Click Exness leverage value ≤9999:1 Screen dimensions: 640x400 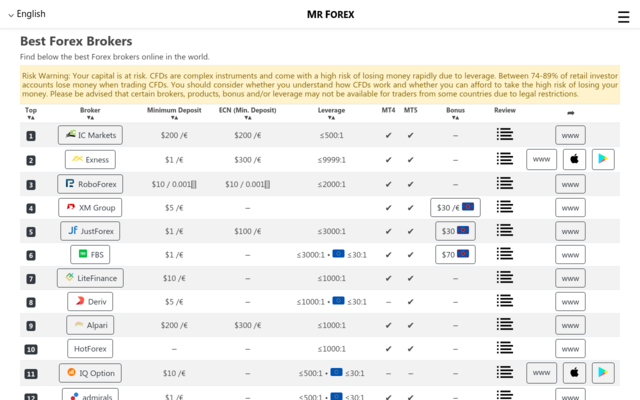tap(331, 160)
